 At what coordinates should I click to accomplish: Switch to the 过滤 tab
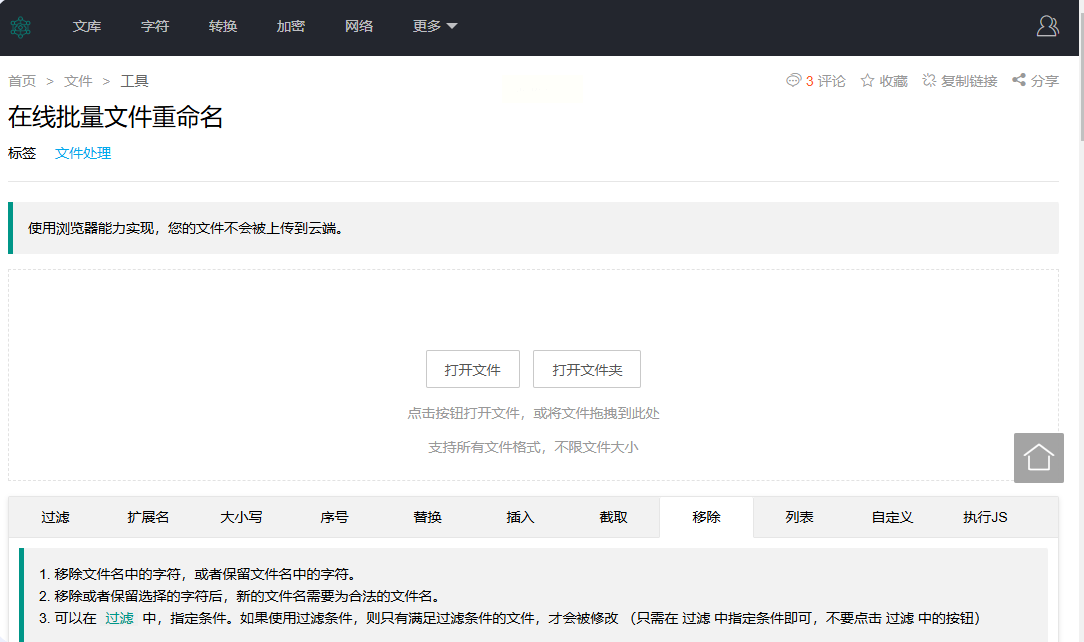pyautogui.click(x=55, y=517)
